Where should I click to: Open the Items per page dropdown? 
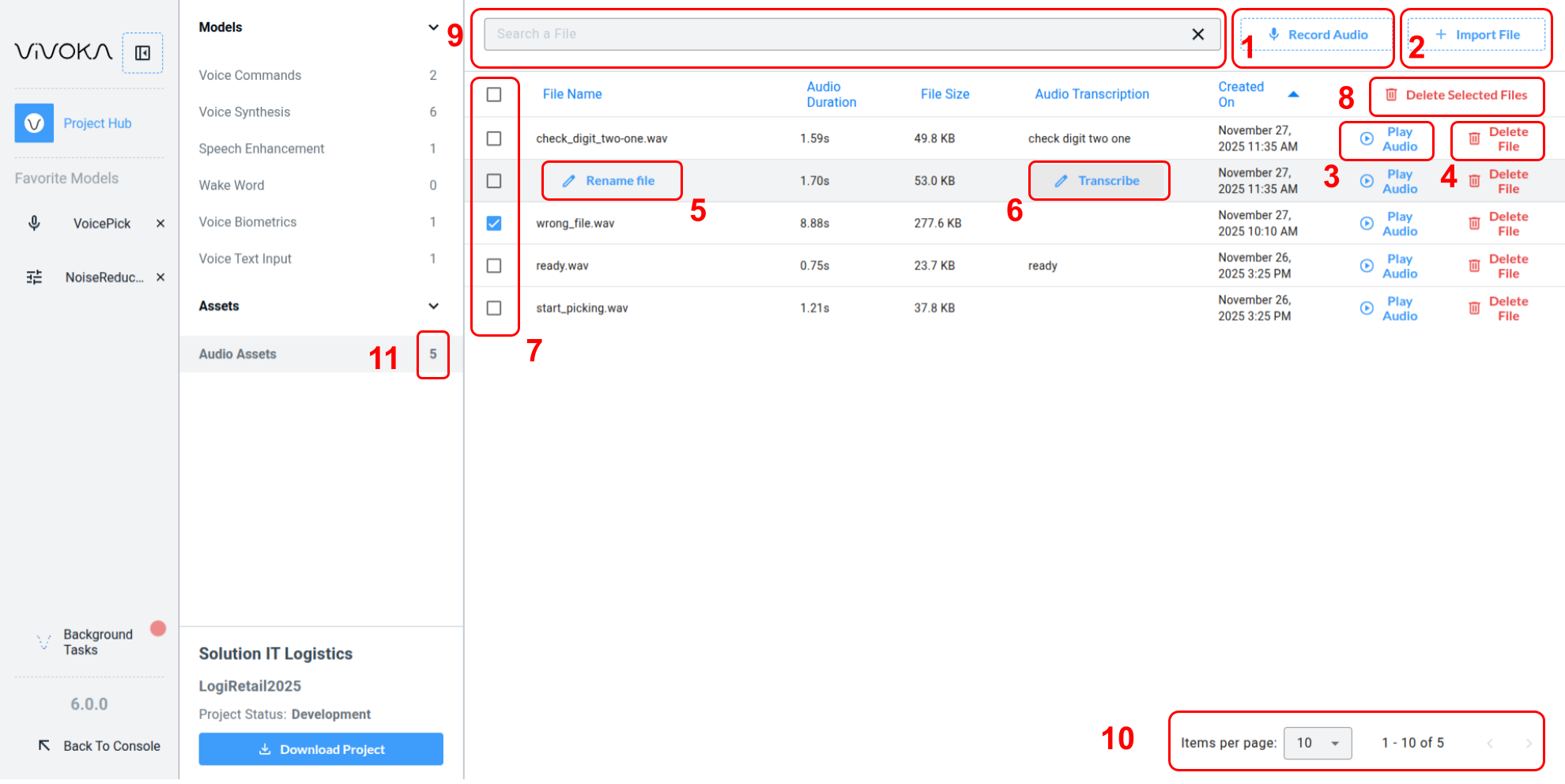tap(1317, 743)
